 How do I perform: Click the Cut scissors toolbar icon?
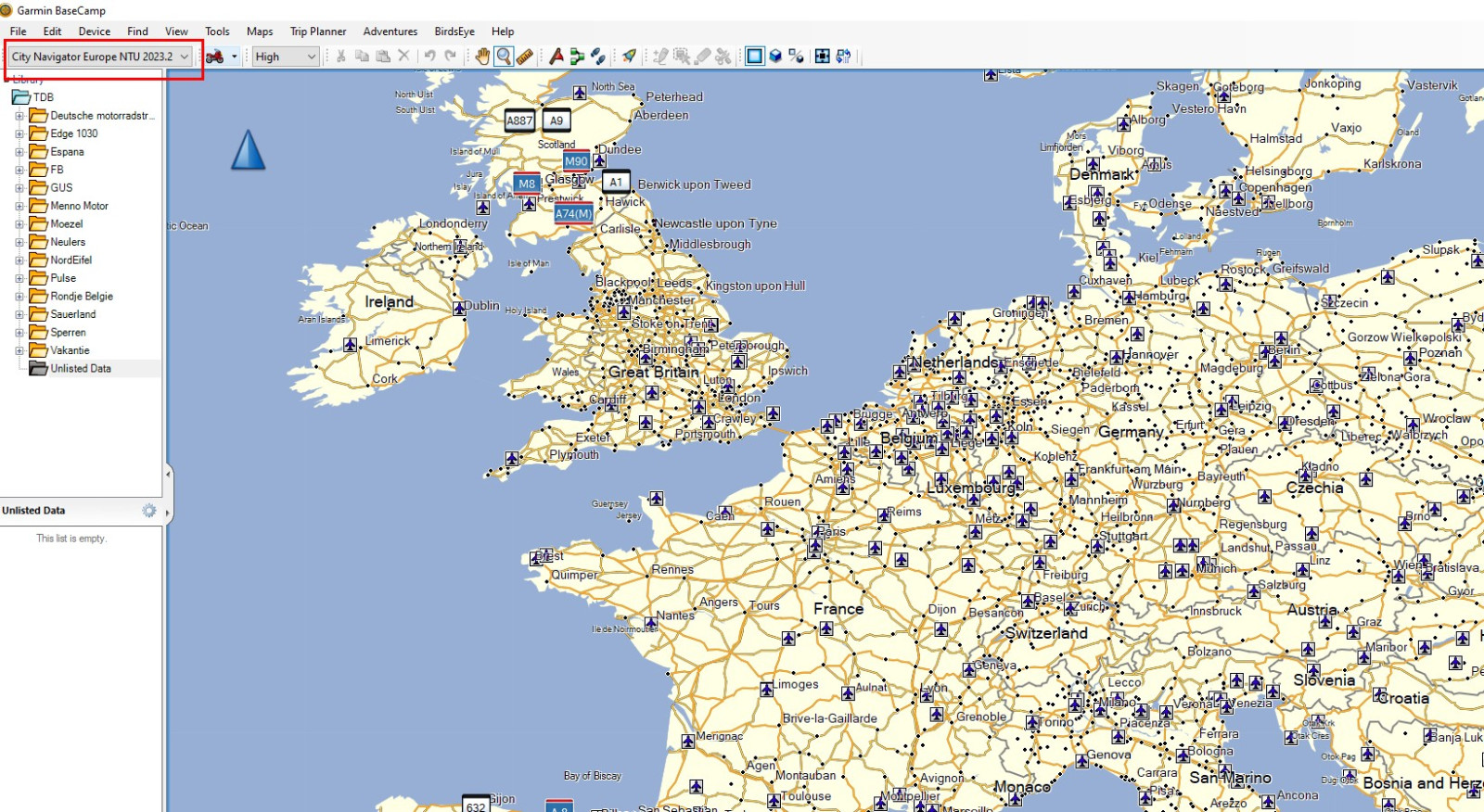[x=341, y=57]
